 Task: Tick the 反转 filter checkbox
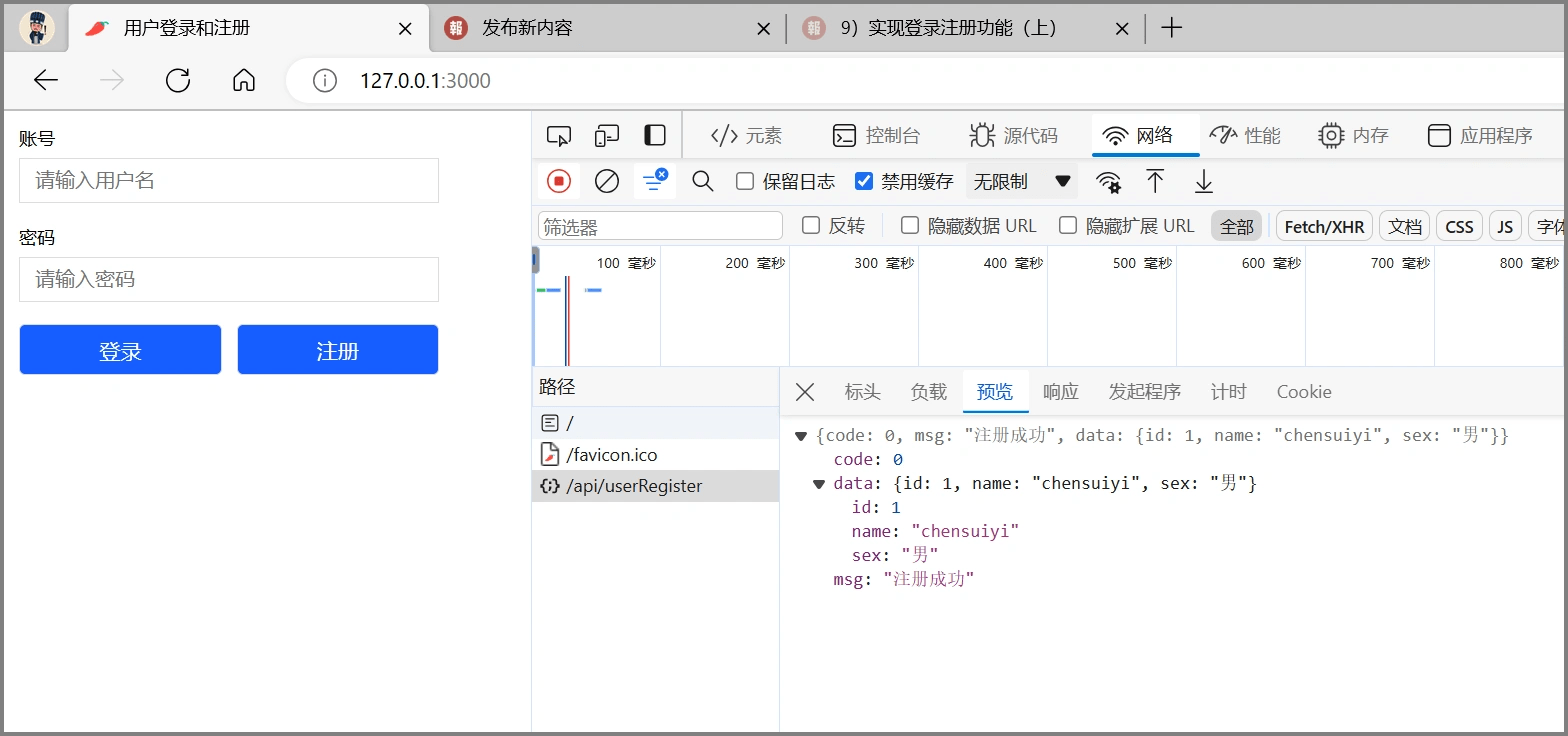[811, 226]
